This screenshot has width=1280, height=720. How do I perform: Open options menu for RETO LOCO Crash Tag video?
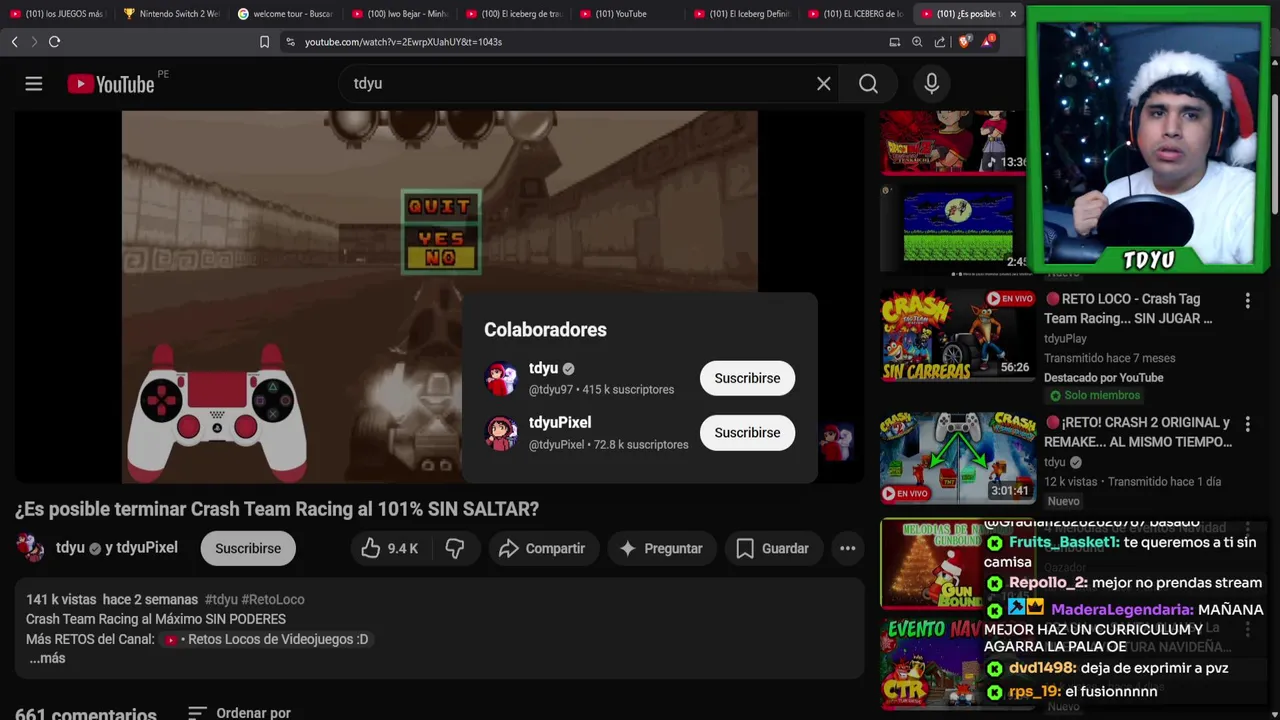point(1247,301)
